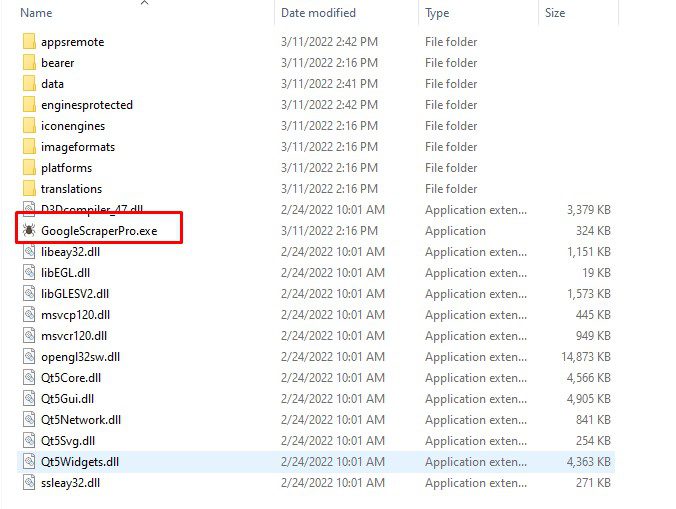Select the Qt5Svg.dll file name
676x509 pixels.
[x=68, y=441]
